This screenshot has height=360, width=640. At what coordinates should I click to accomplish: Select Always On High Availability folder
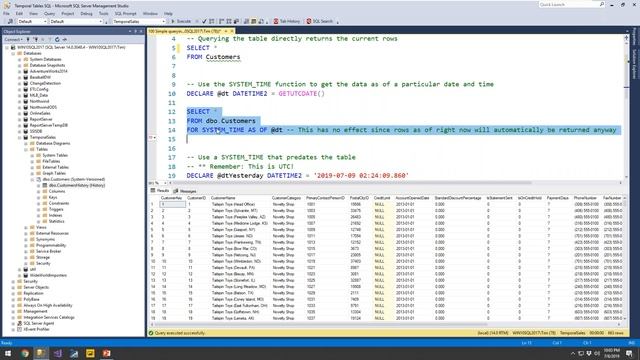(47, 305)
